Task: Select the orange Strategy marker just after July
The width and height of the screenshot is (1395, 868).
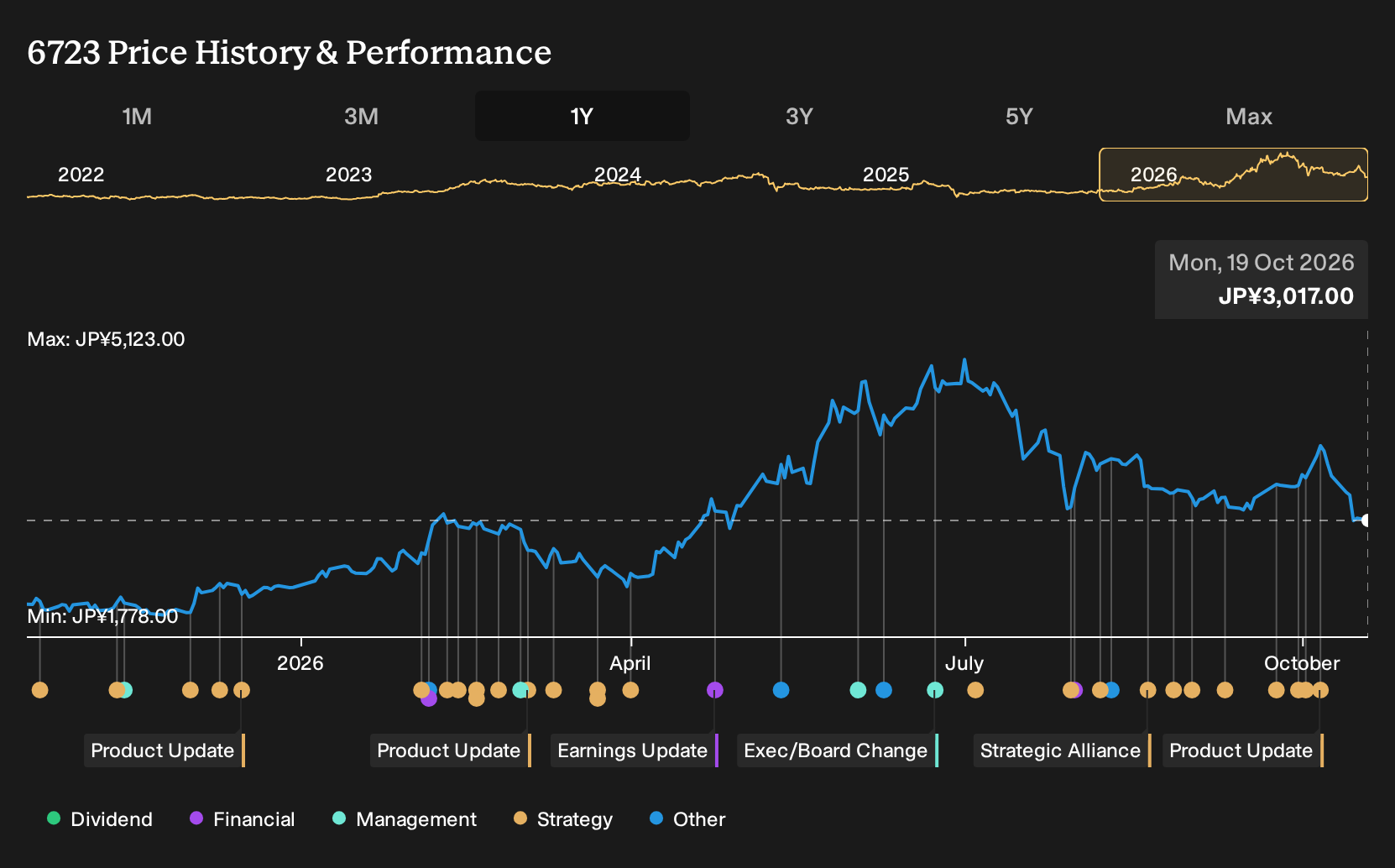Action: point(975,690)
